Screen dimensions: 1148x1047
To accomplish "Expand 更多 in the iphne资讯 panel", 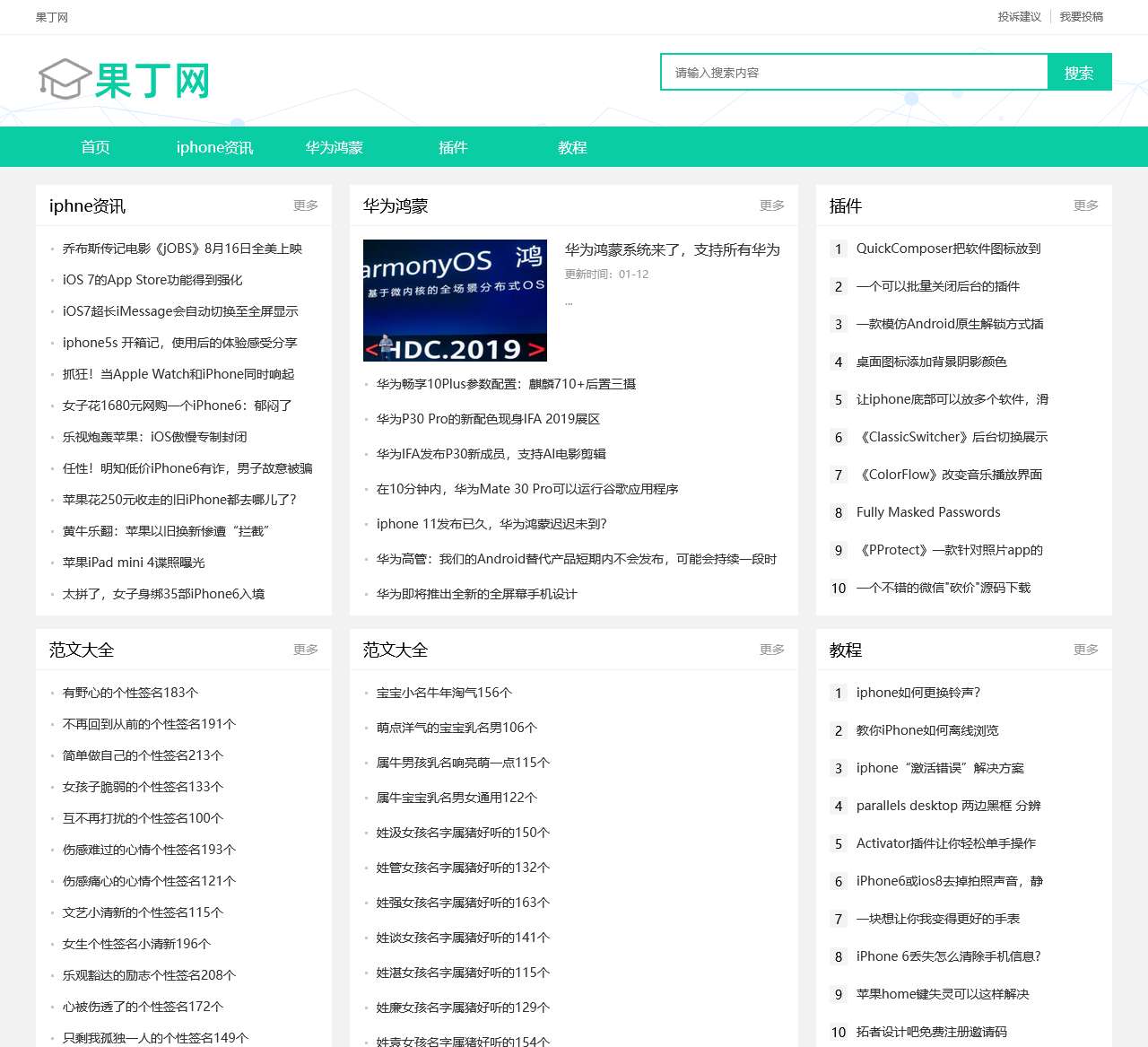I will pyautogui.click(x=305, y=205).
